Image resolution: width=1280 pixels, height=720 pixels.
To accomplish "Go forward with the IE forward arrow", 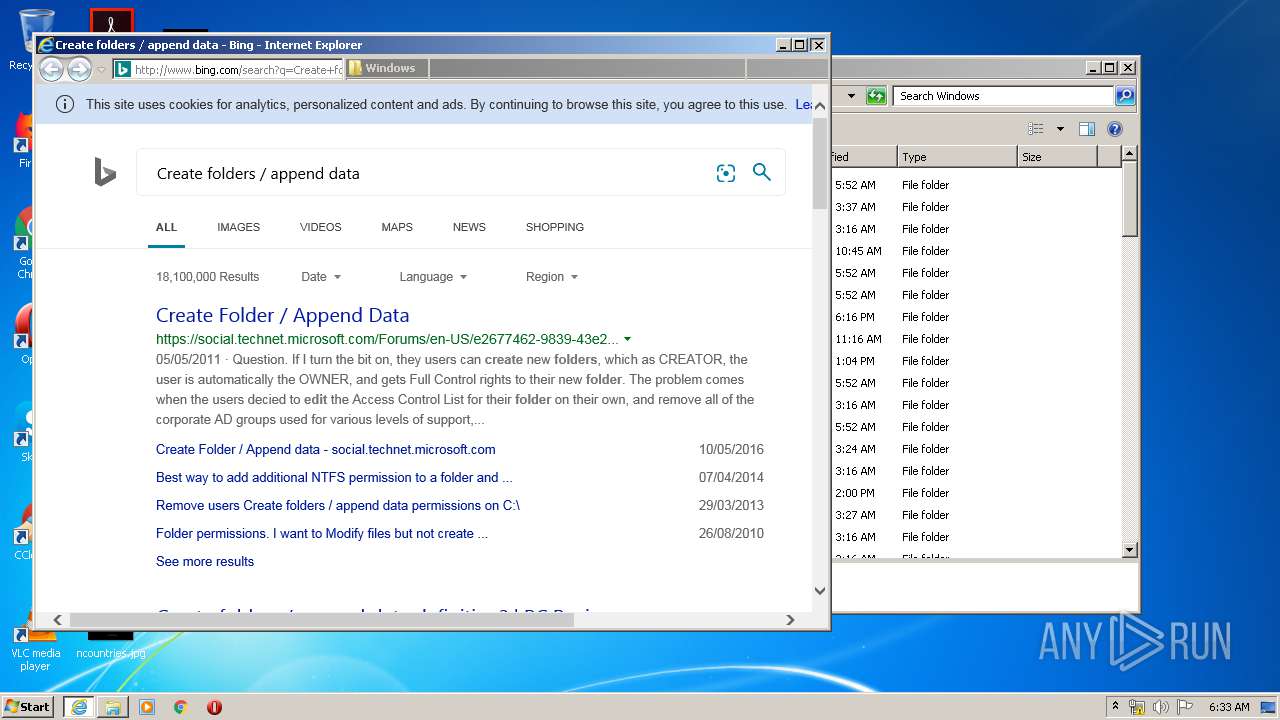I will coord(79,69).
